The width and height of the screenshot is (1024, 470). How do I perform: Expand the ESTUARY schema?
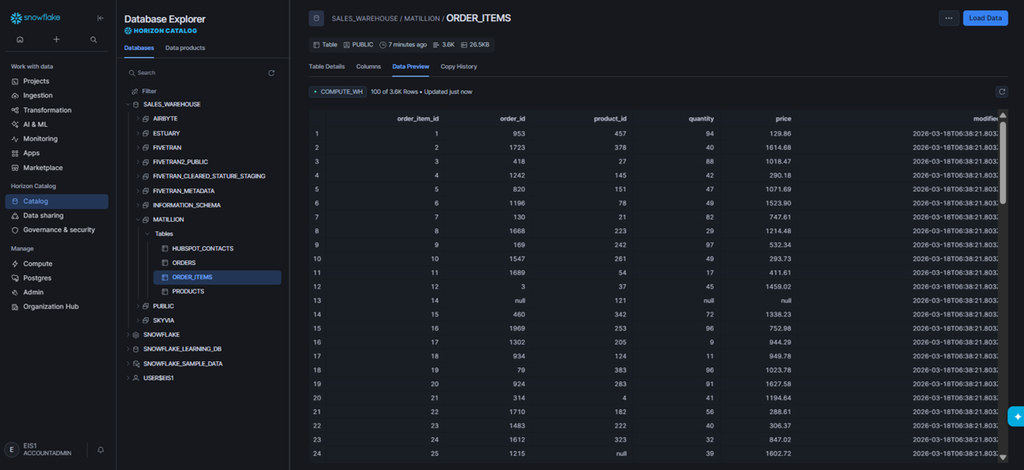(x=138, y=133)
